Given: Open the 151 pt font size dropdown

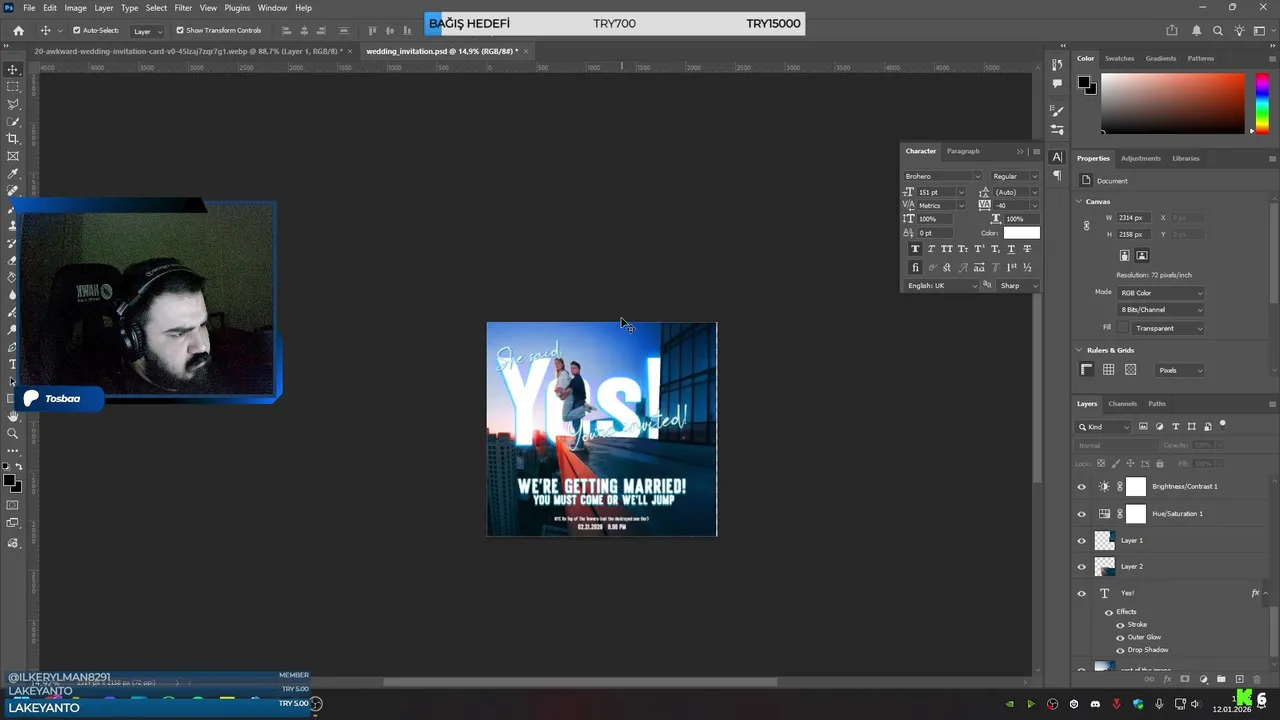Looking at the screenshot, I should point(961,192).
